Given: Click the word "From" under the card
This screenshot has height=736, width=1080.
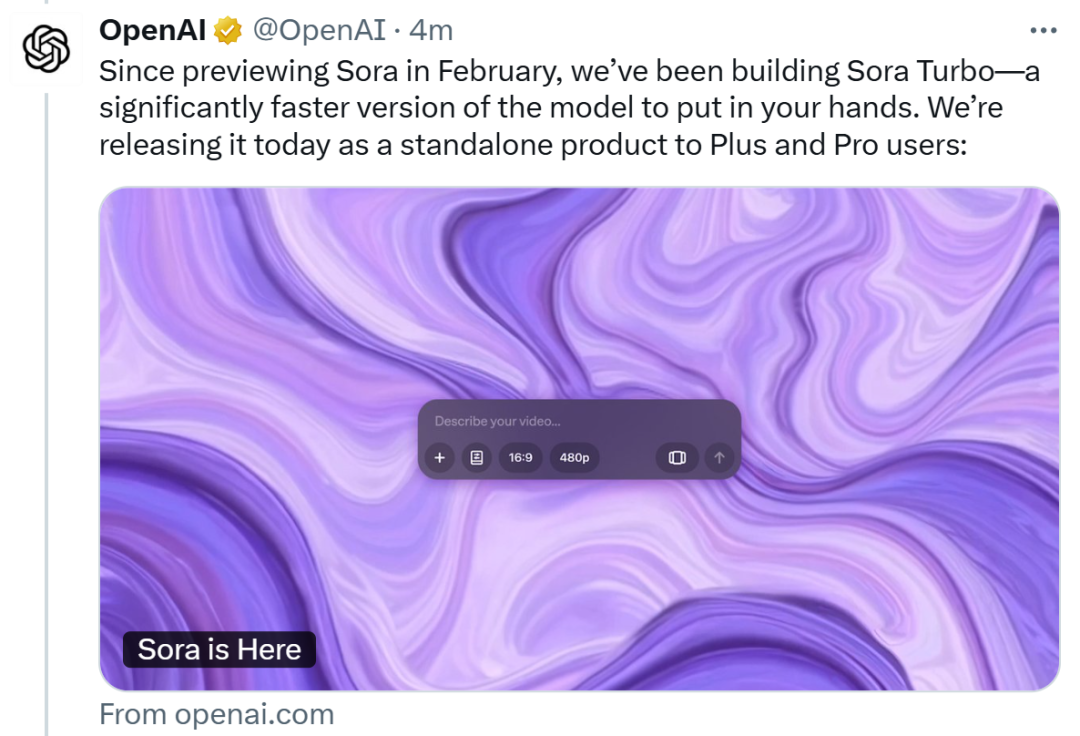Looking at the screenshot, I should tap(133, 714).
